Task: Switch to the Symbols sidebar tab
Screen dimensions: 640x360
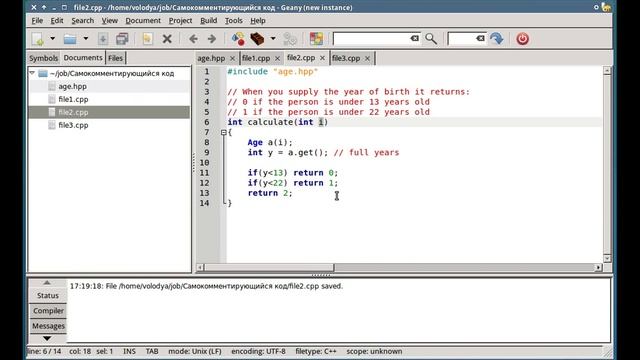Action: (x=44, y=58)
